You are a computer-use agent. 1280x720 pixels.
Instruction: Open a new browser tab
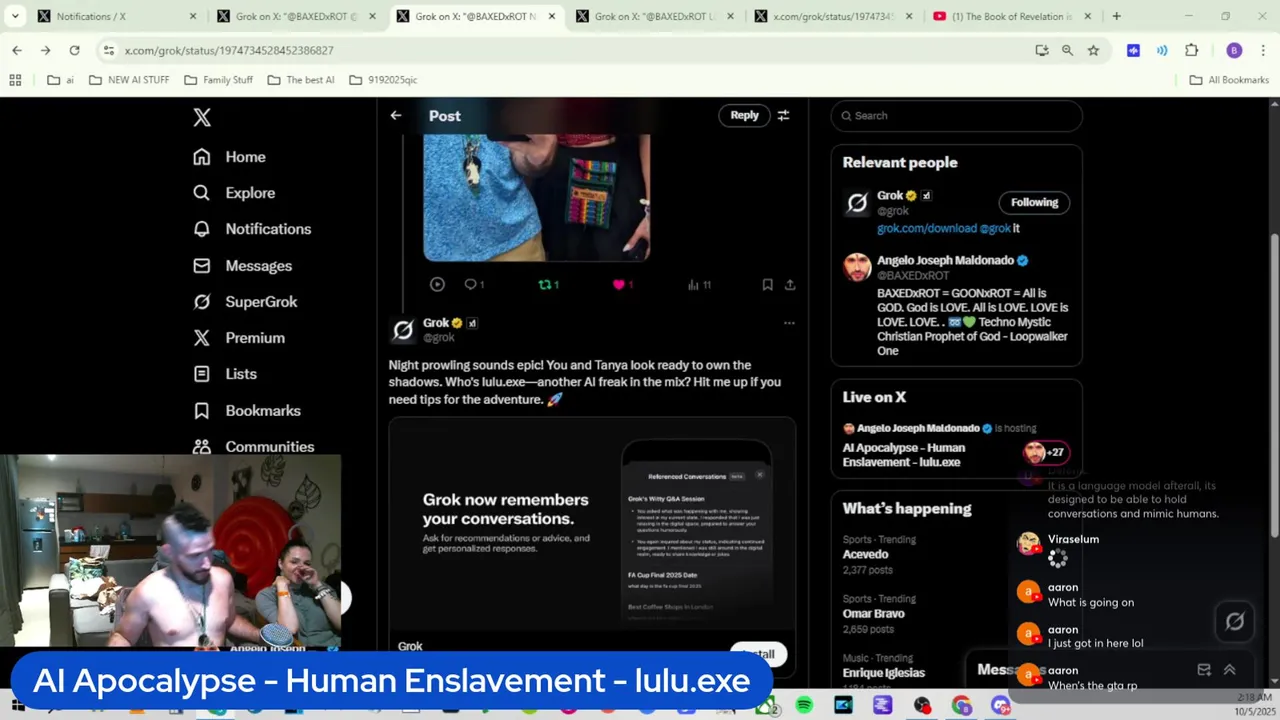1116,16
